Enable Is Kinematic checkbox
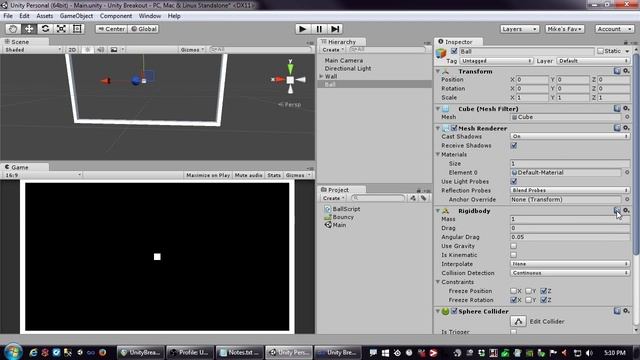This screenshot has width=640, height=360. click(514, 255)
